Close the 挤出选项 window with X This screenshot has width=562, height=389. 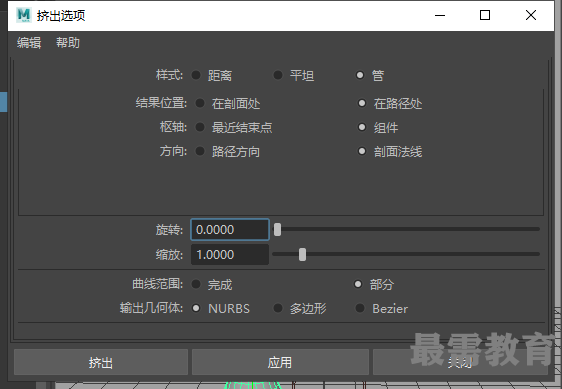coord(531,15)
